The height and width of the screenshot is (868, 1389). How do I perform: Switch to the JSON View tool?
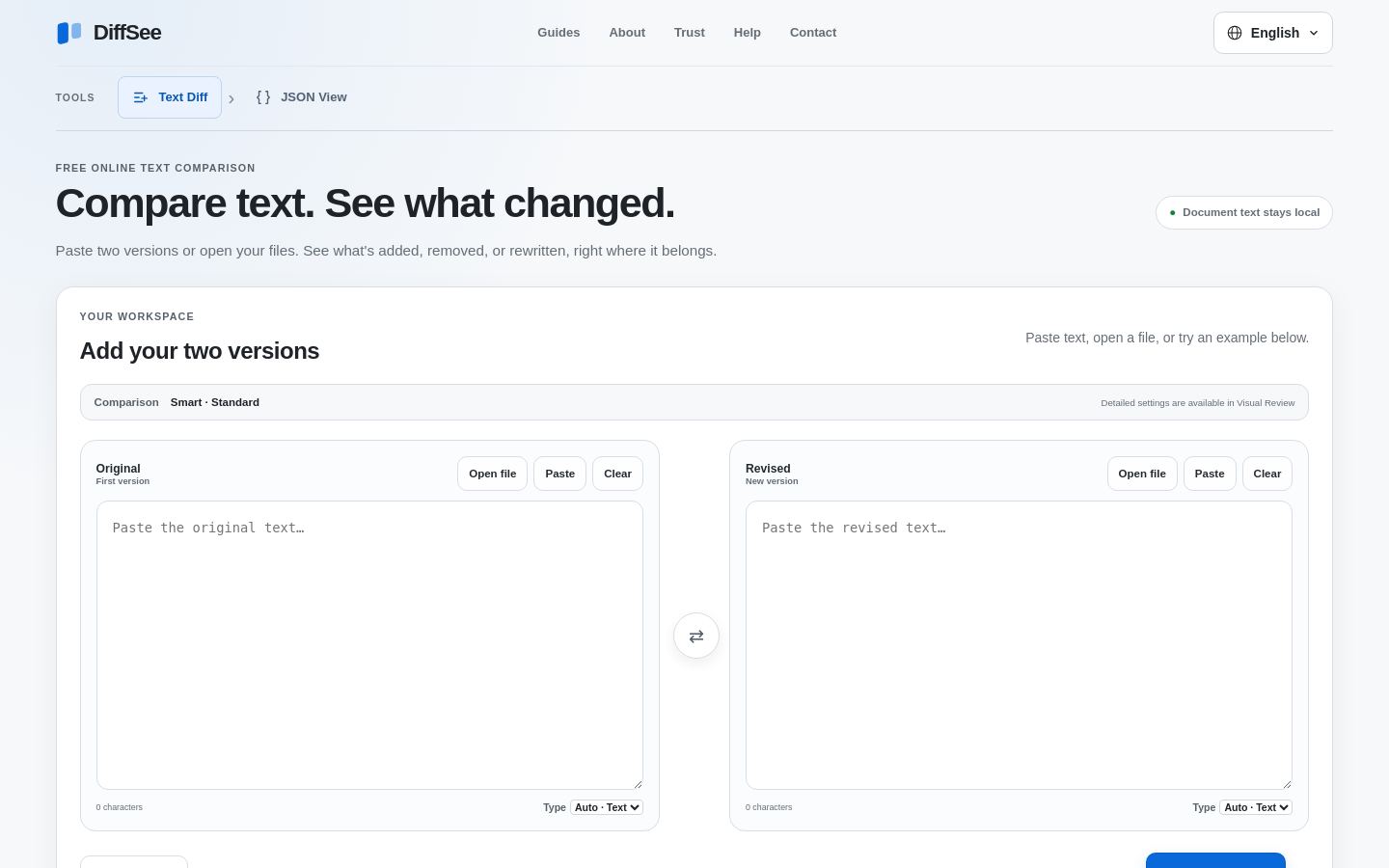click(301, 97)
